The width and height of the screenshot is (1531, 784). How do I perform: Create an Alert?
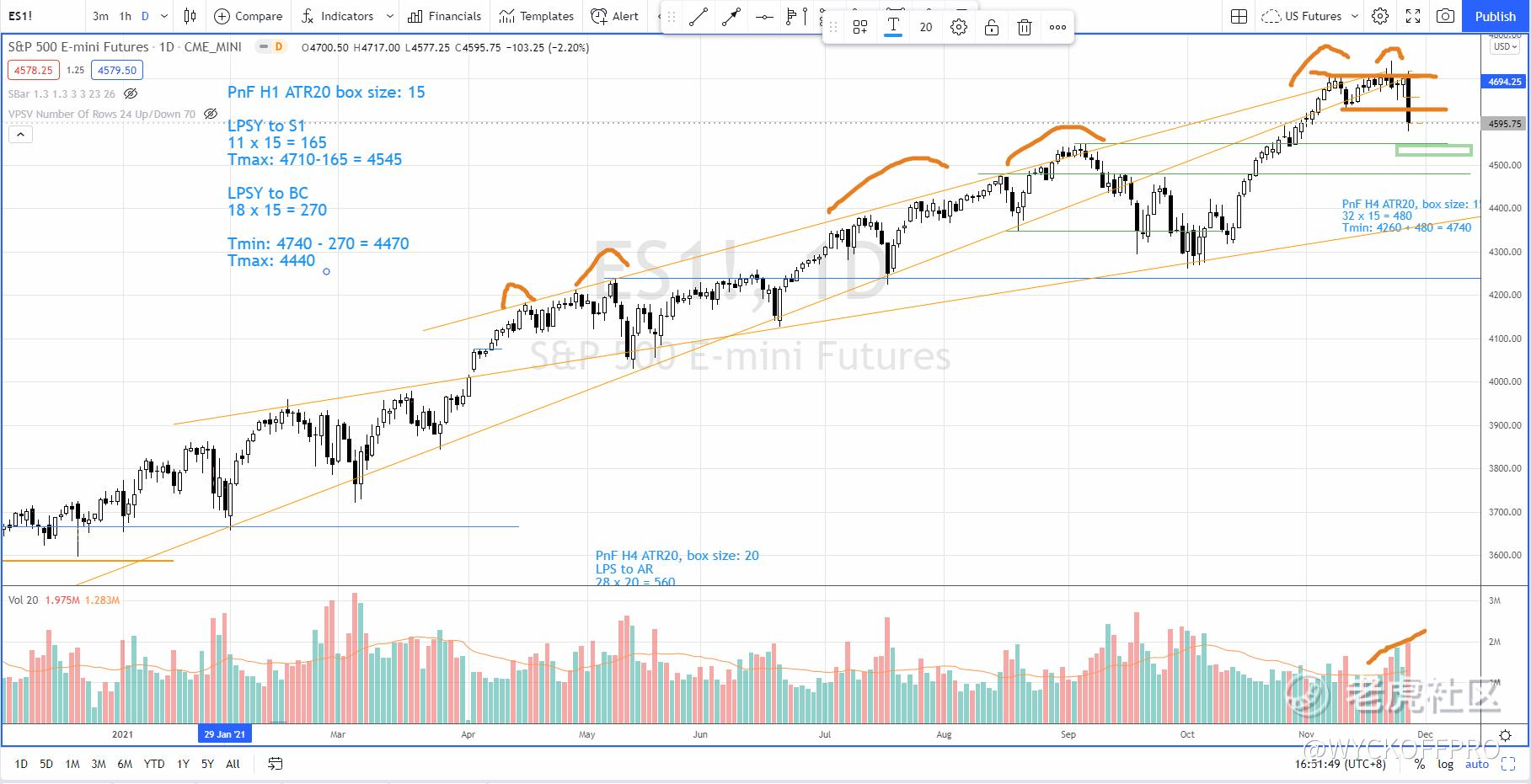[x=615, y=16]
